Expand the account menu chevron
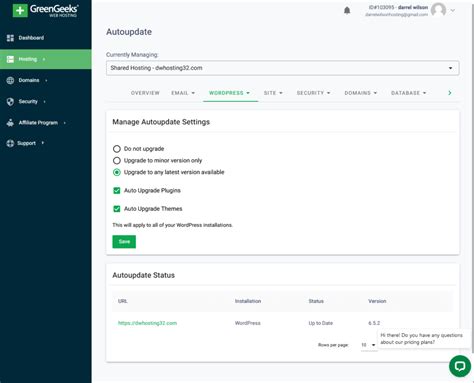Viewport: 474px width, 383px height. click(453, 10)
